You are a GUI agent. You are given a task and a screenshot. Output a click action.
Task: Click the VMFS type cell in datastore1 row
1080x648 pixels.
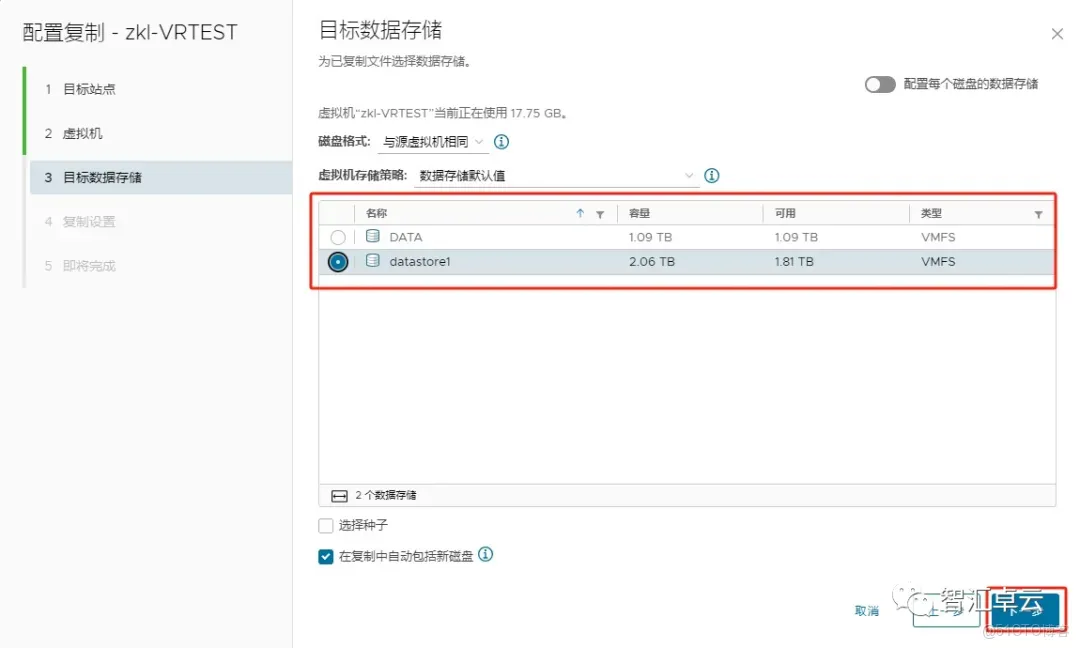(938, 262)
